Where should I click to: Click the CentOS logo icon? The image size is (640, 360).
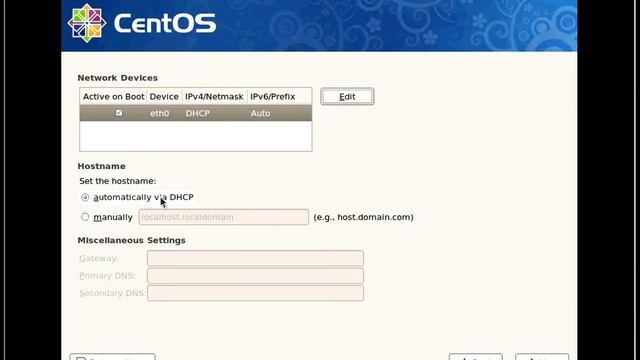pyautogui.click(x=87, y=23)
